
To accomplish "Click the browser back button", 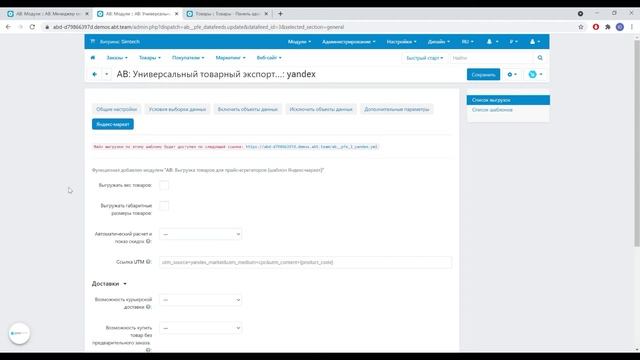I will [x=8, y=27].
